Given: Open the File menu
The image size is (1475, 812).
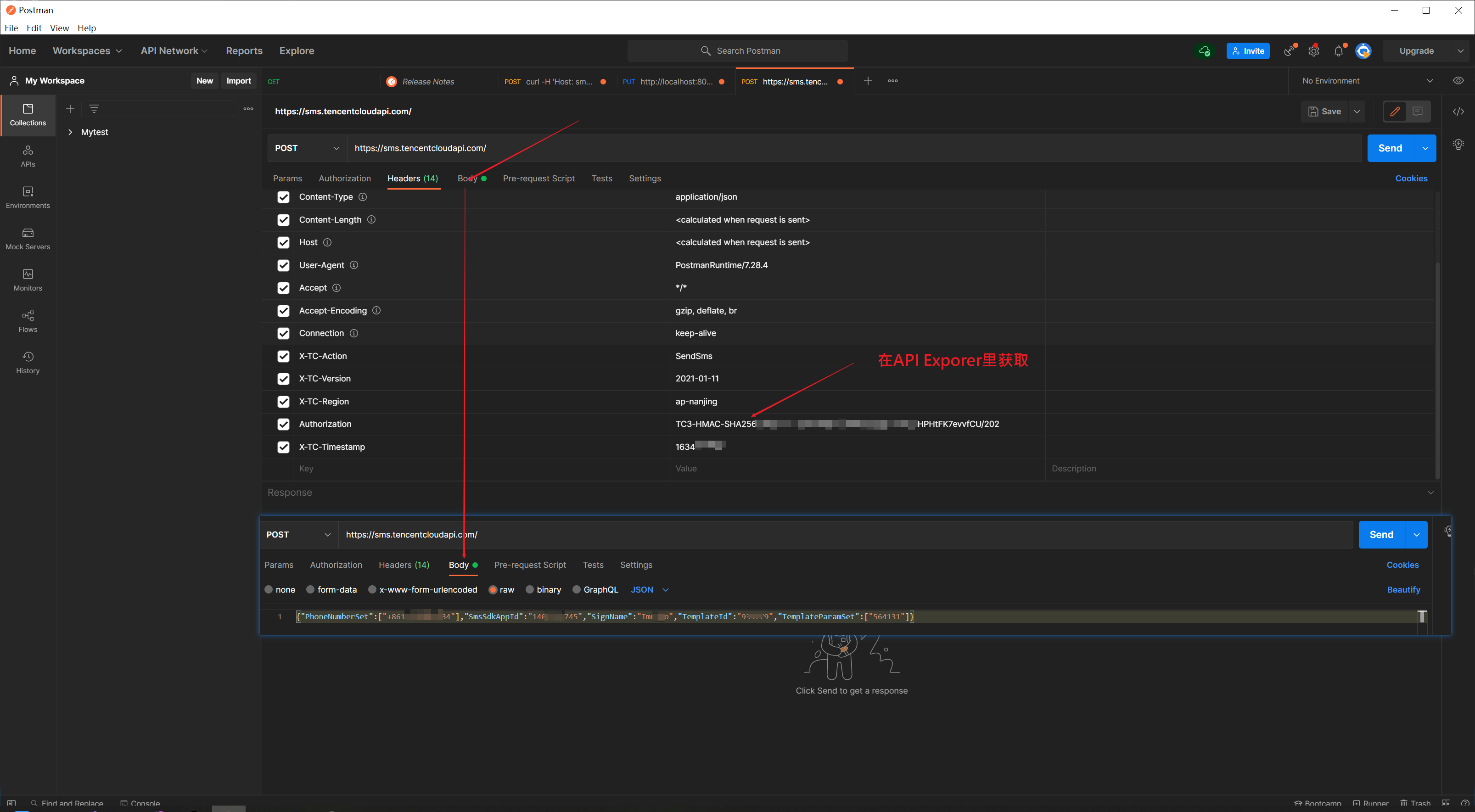Looking at the screenshot, I should [11, 28].
